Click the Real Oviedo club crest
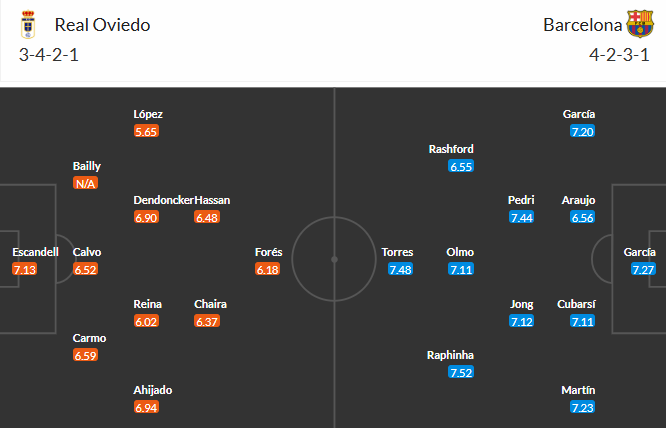 tap(29, 25)
